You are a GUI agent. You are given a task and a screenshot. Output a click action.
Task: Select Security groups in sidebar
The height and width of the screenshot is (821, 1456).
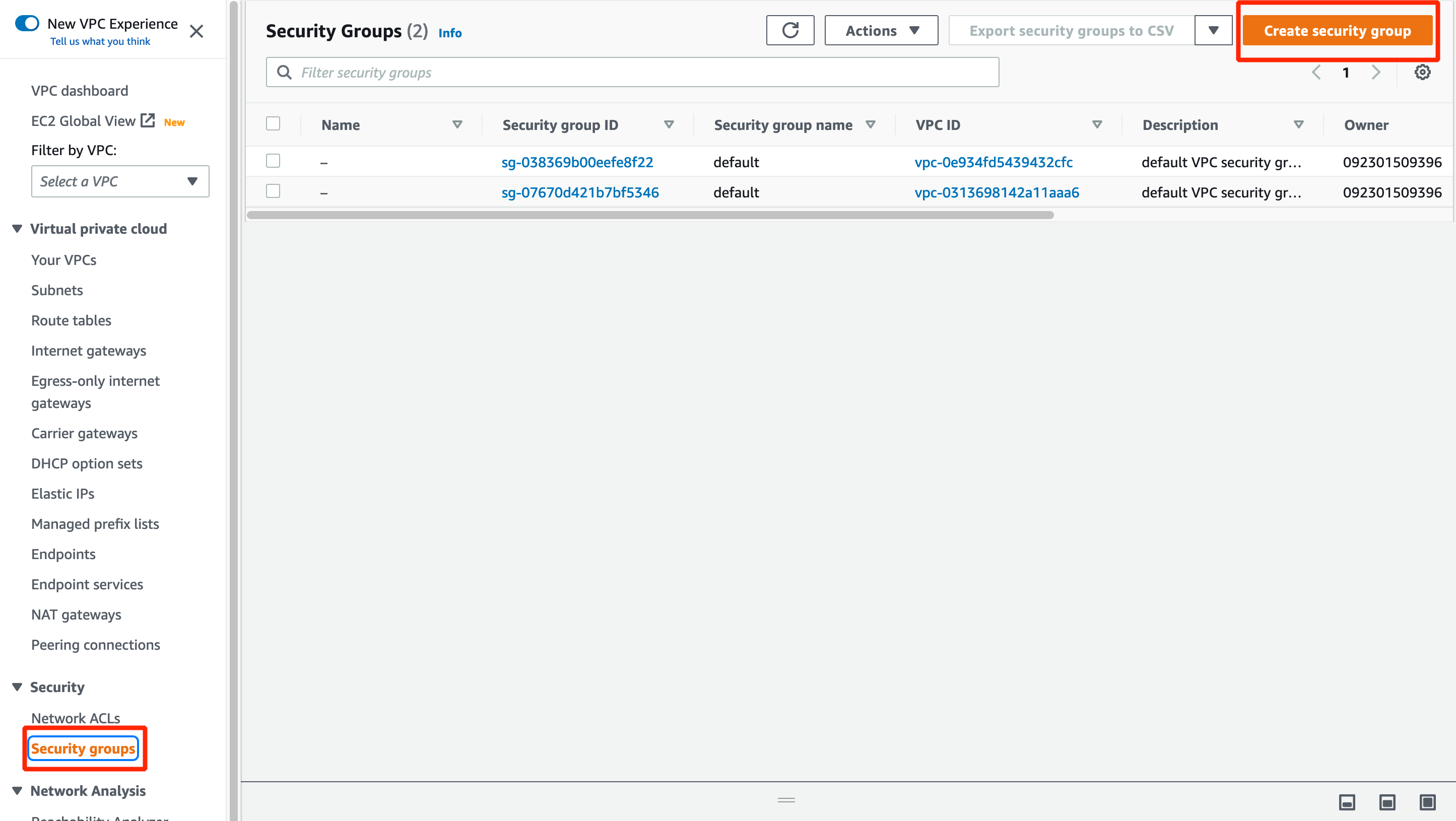coord(83,748)
